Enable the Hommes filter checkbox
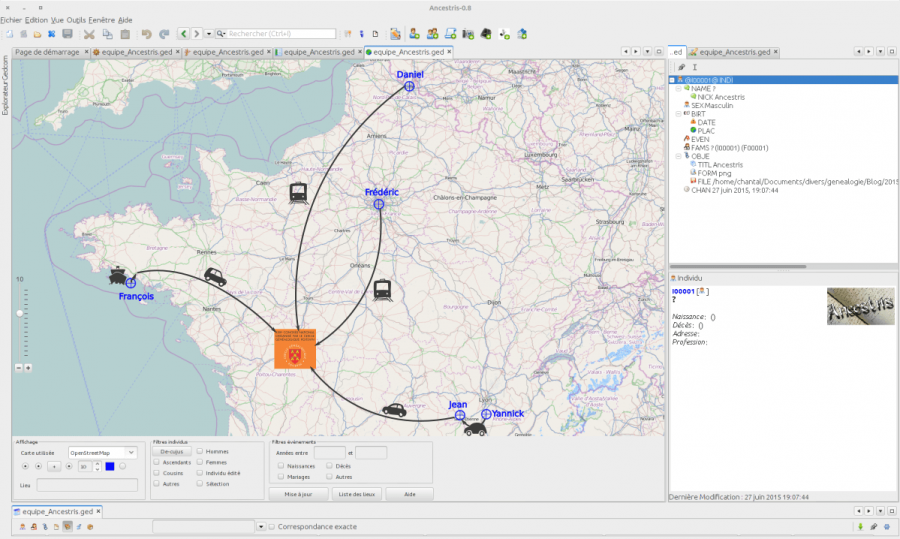 click(200, 451)
